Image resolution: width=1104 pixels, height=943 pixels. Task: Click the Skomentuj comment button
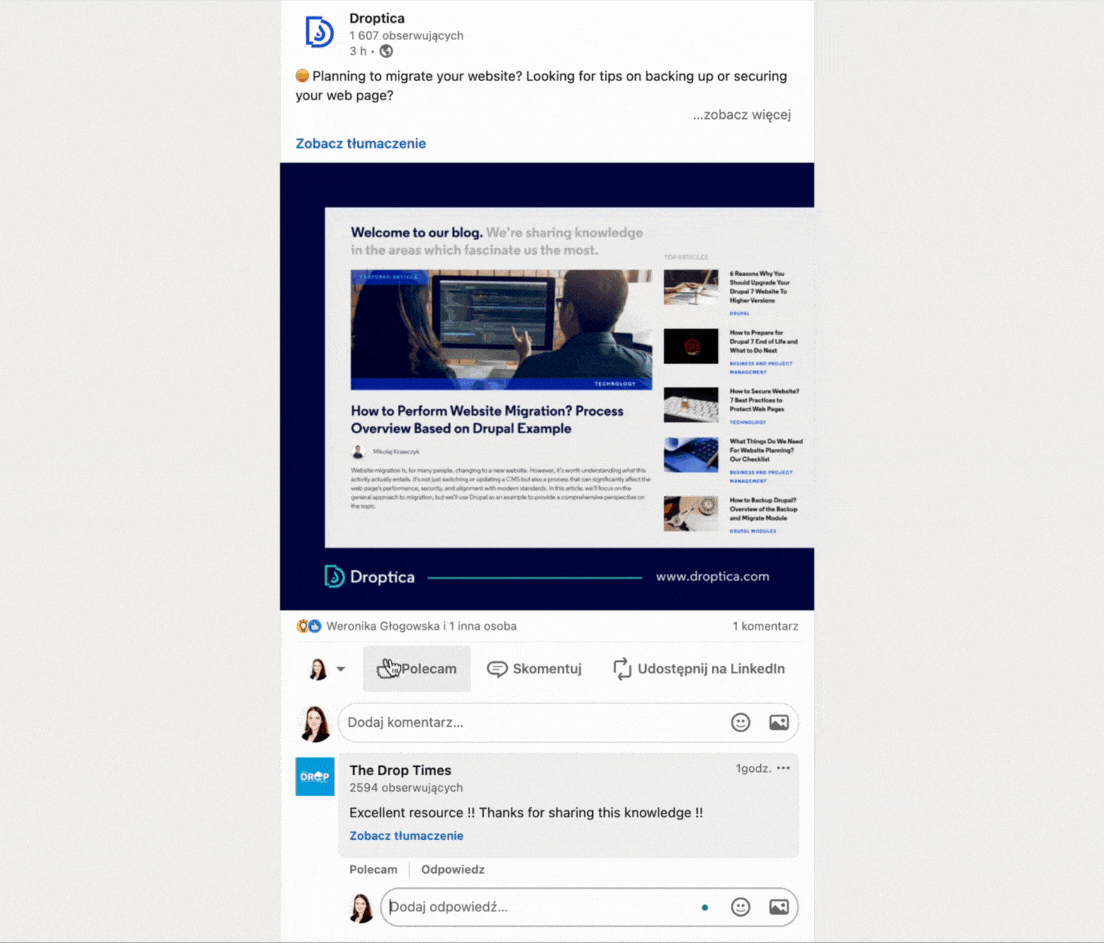tap(534, 669)
